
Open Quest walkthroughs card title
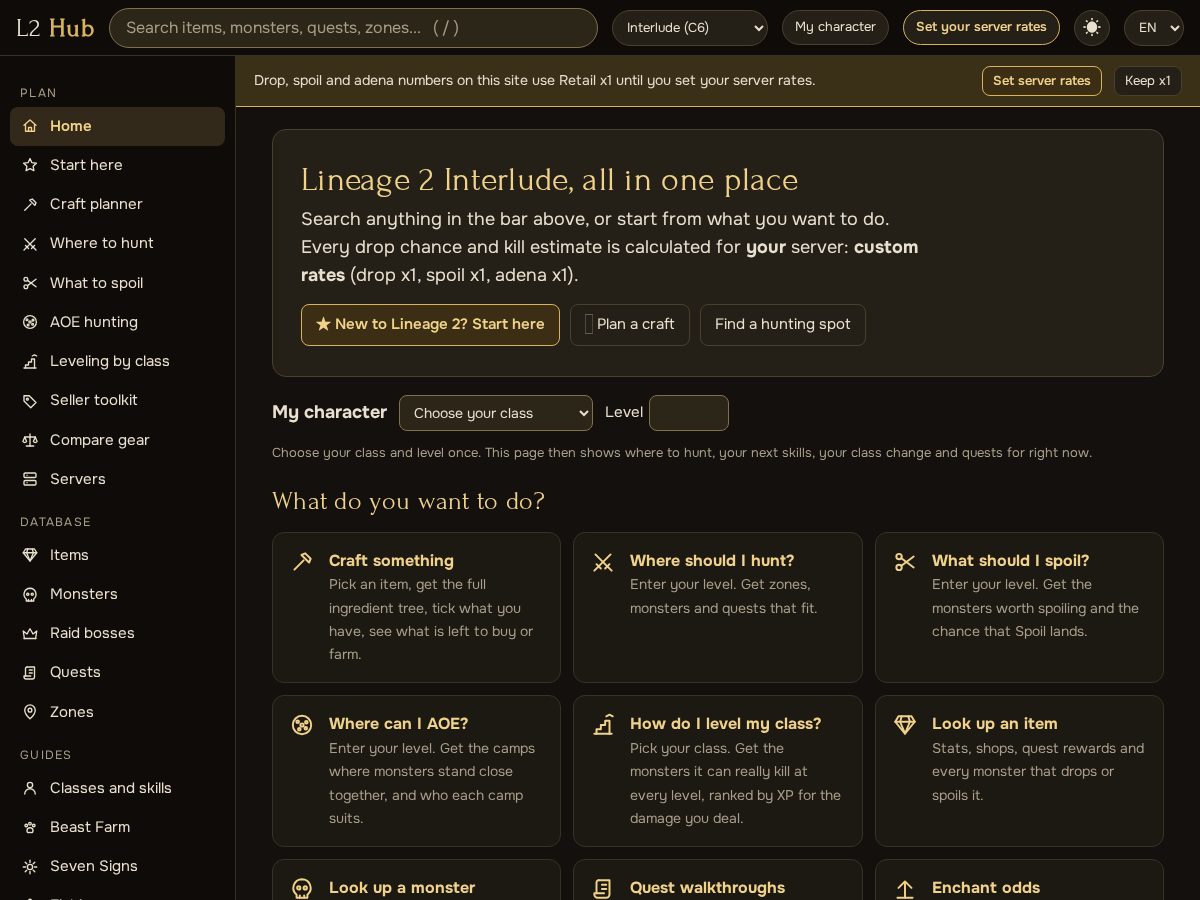pyautogui.click(x=707, y=888)
